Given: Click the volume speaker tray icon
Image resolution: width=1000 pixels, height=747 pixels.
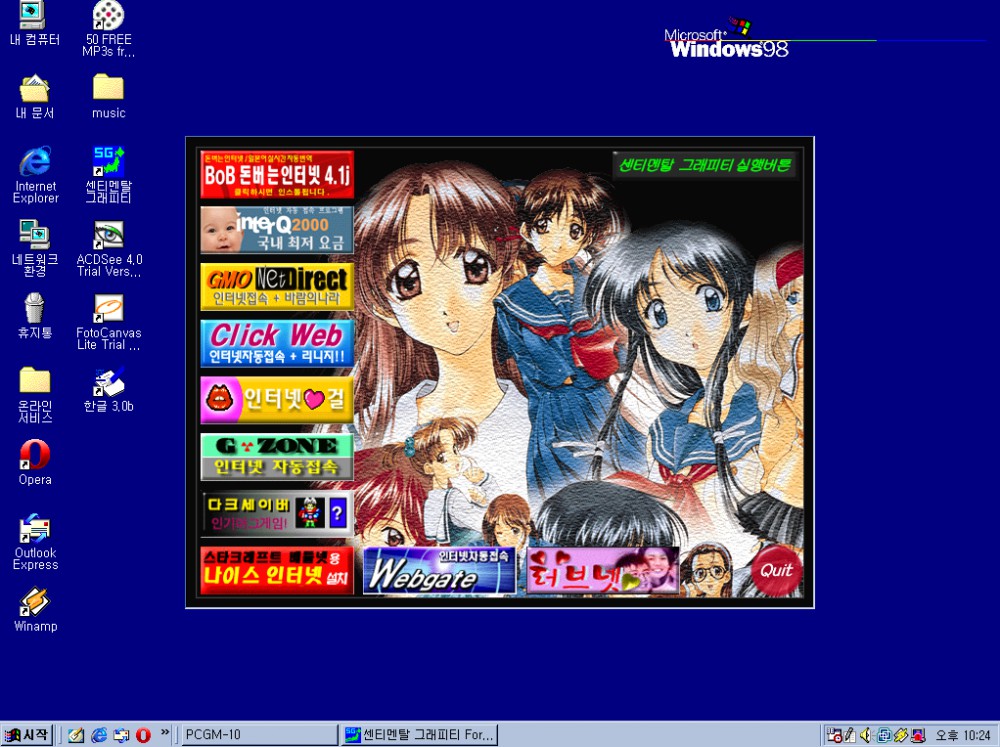Looking at the screenshot, I should point(866,735).
